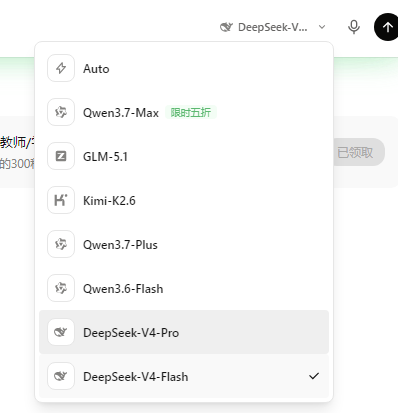
Task: Select Auto model option
Action: pos(184,68)
